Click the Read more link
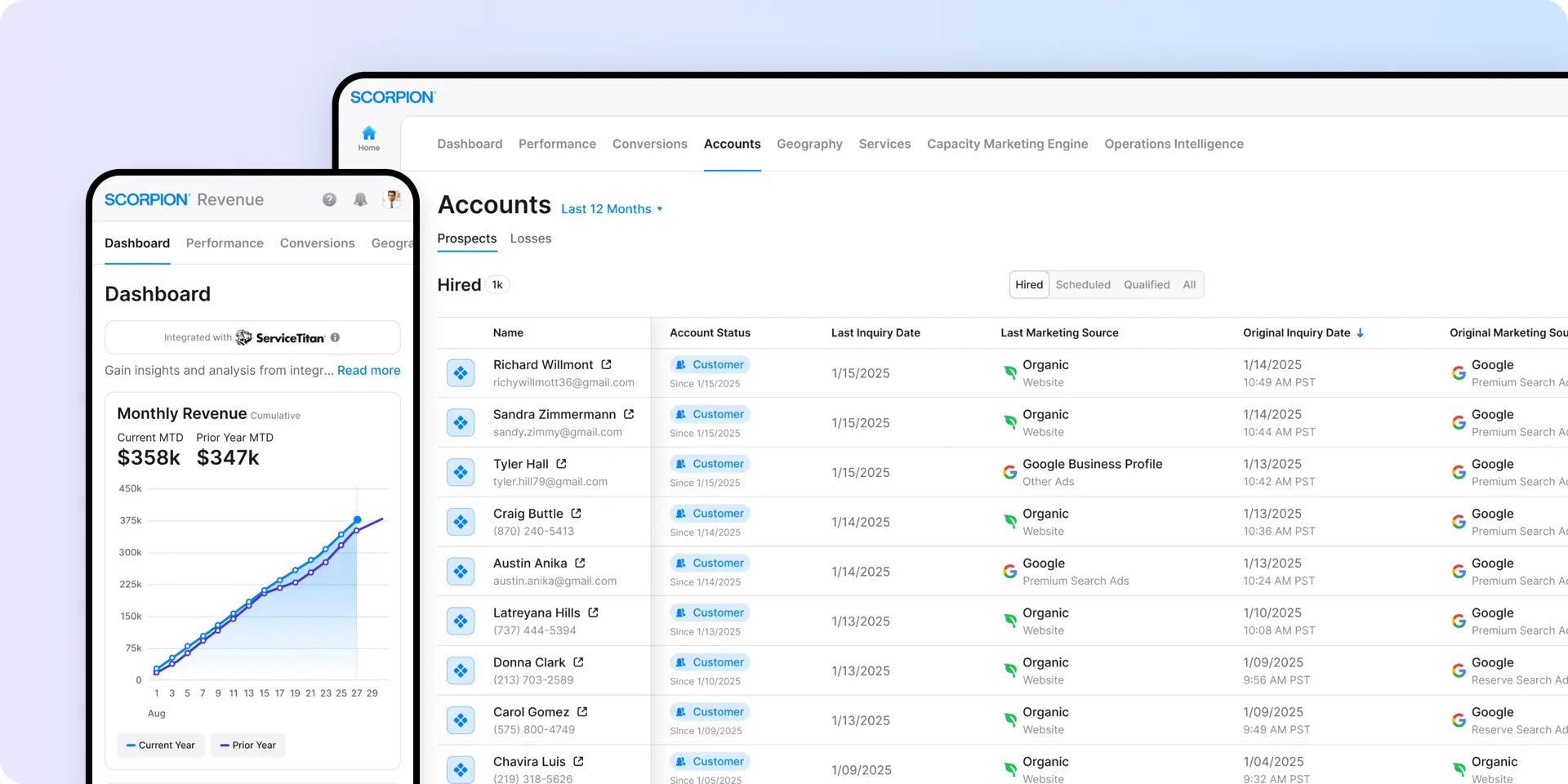 coord(368,371)
